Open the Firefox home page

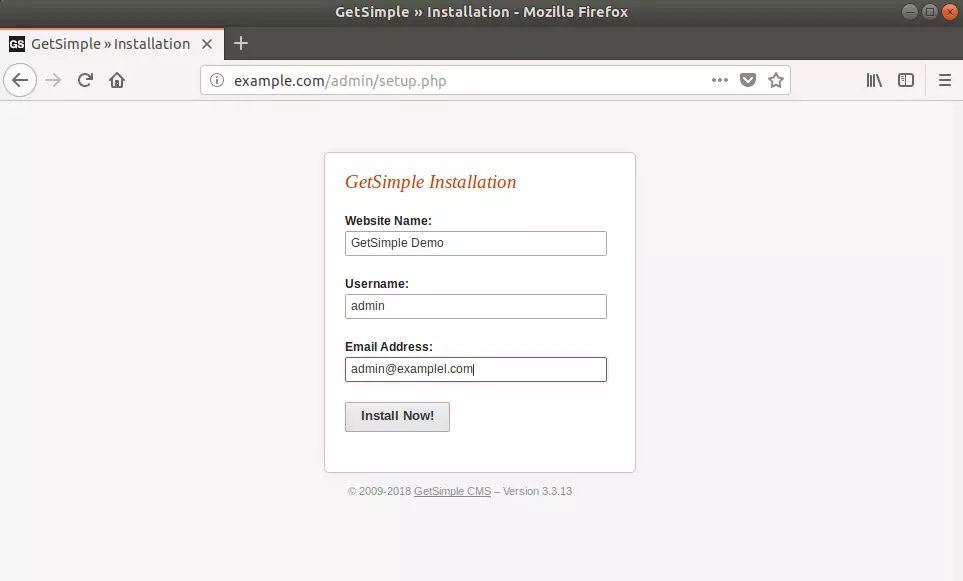117,80
